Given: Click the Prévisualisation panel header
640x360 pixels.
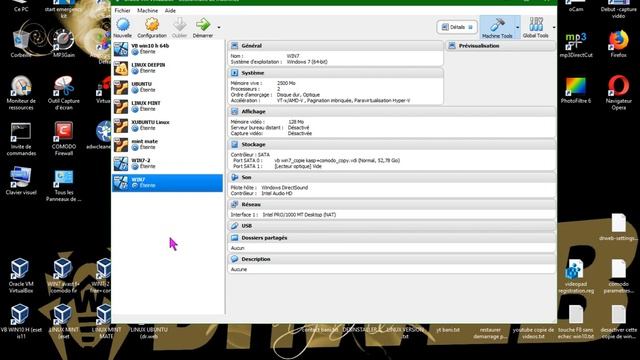Looking at the screenshot, I should (x=500, y=46).
